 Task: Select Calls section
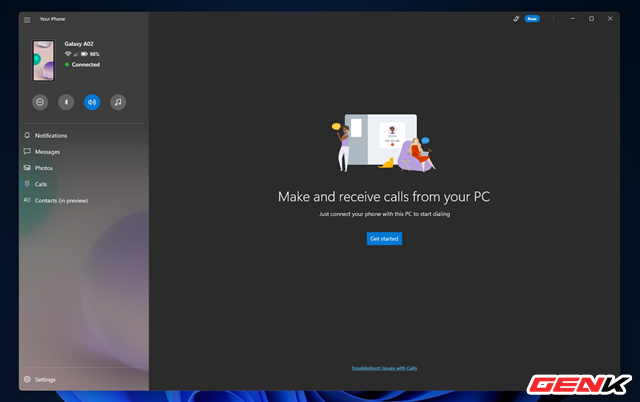coord(84,184)
